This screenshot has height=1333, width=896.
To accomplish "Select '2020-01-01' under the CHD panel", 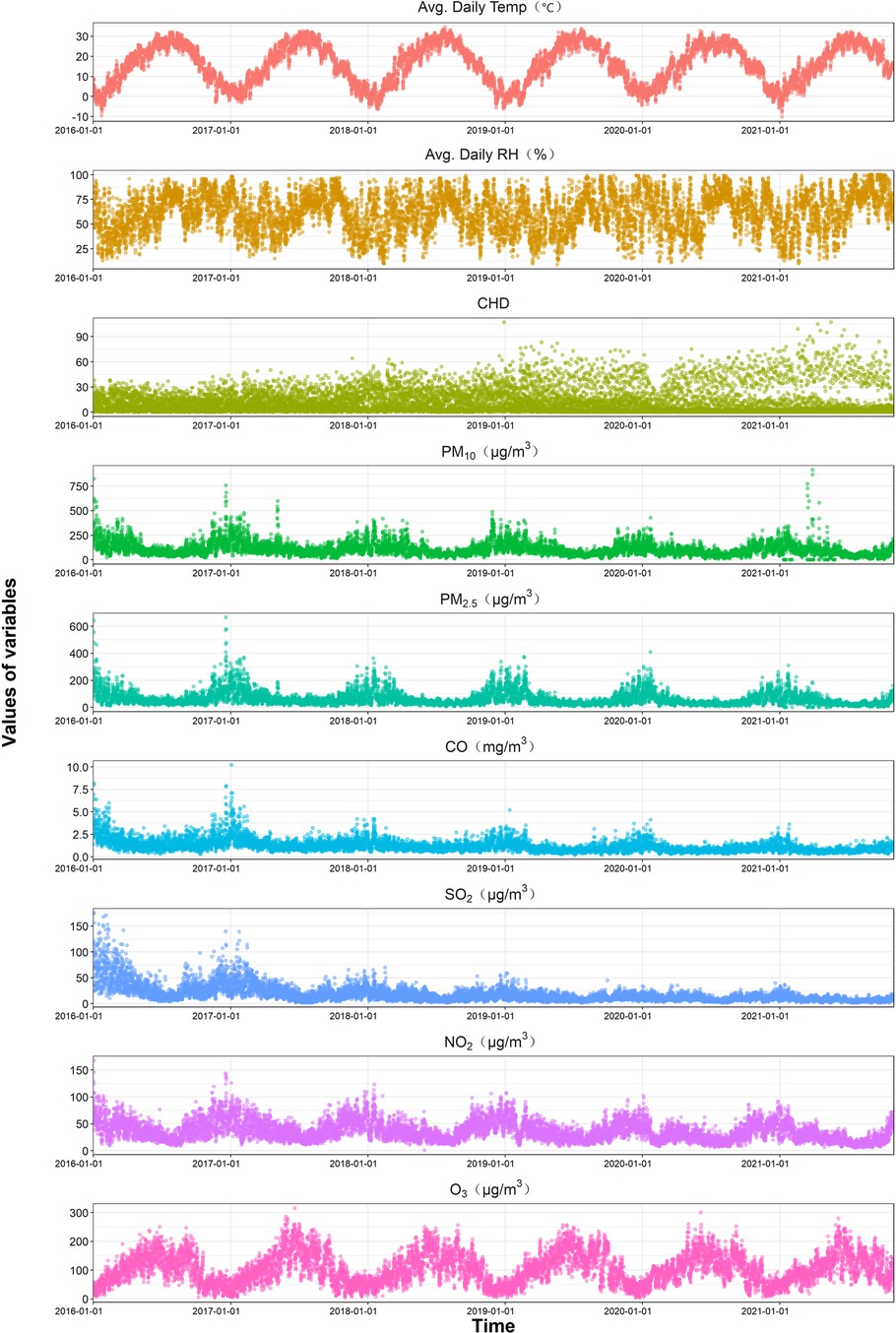I will 627,425.
